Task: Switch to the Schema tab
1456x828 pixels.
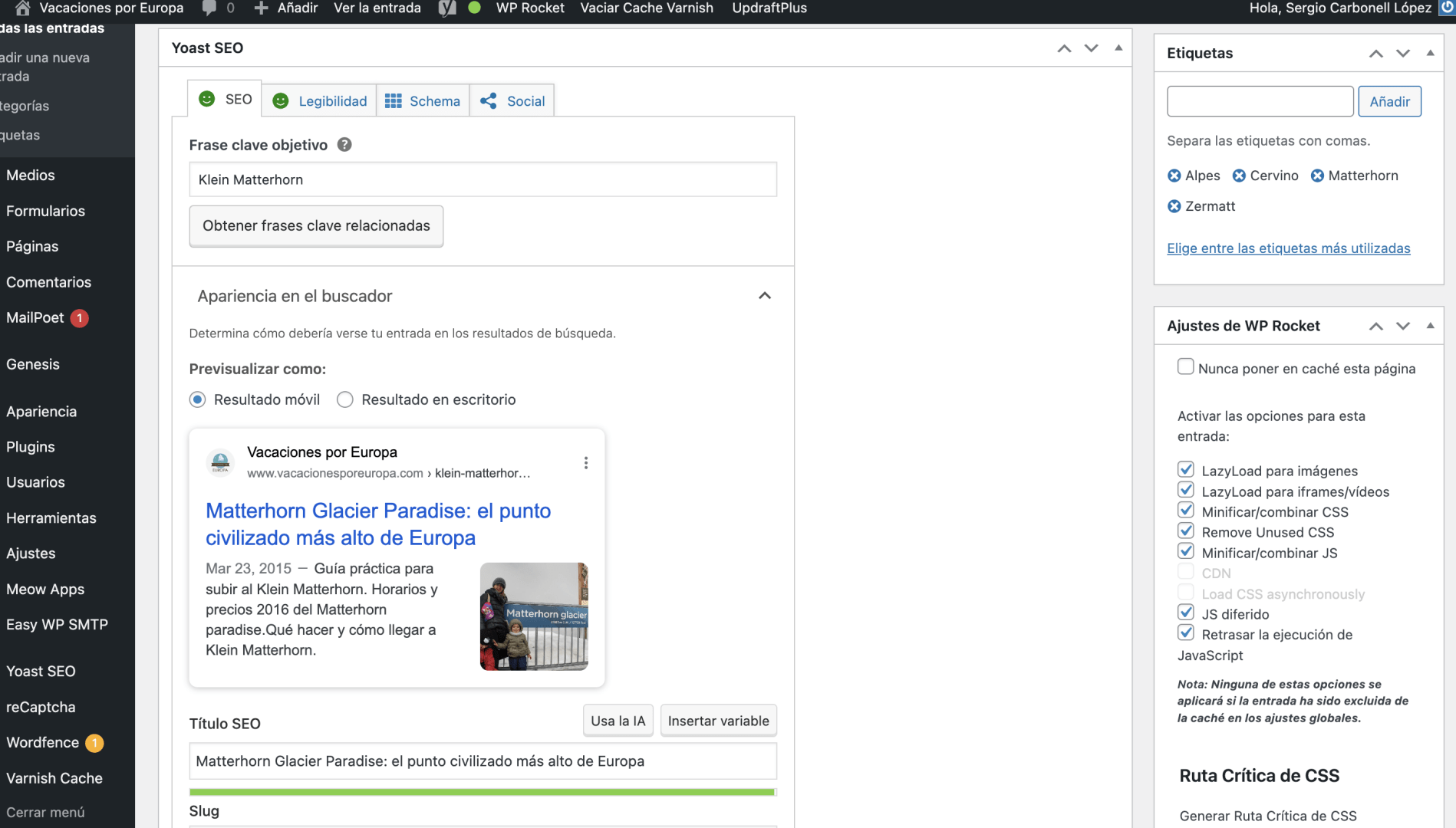Action: tap(423, 101)
